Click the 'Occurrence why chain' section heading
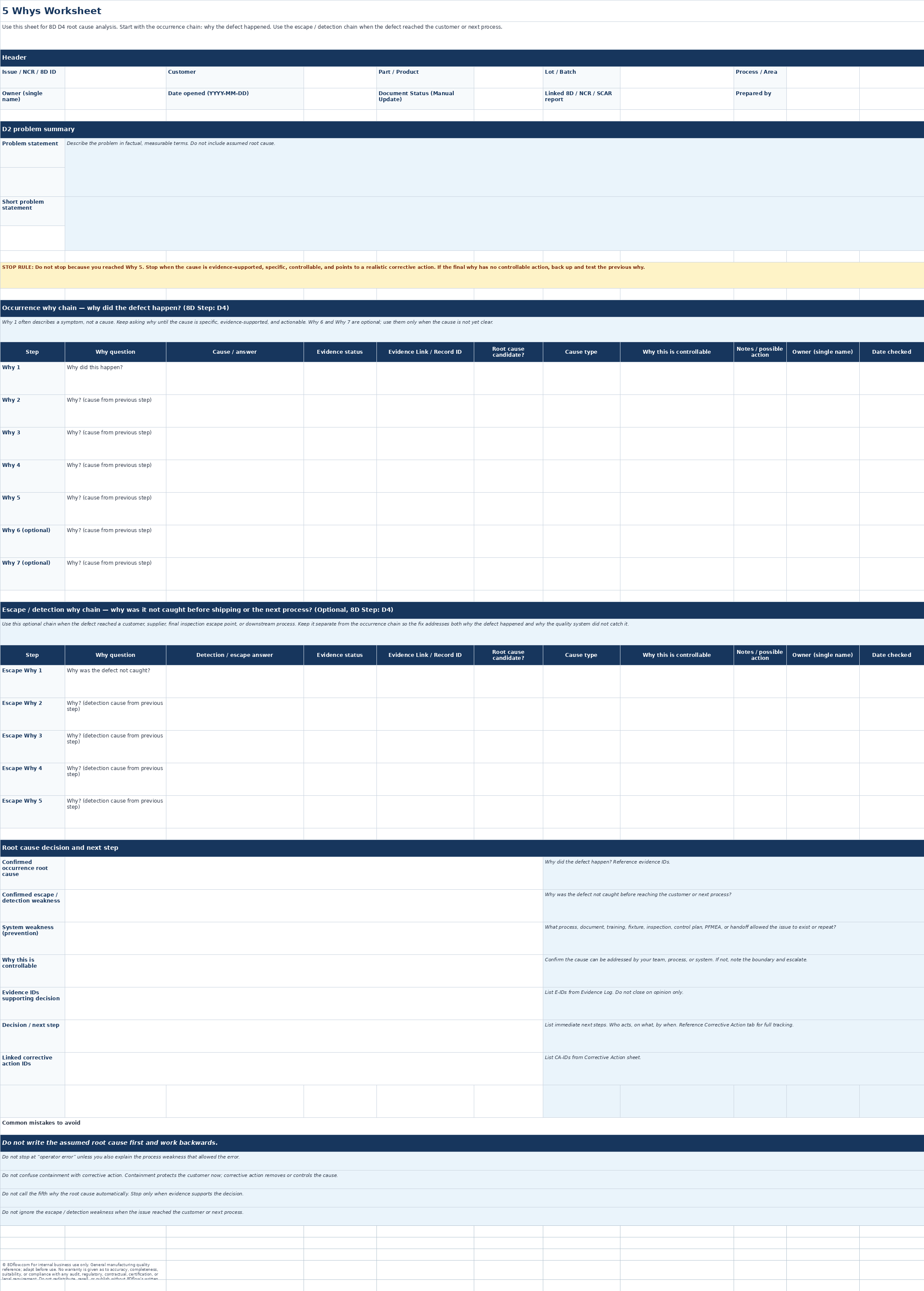The image size is (924, 1291). click(462, 308)
